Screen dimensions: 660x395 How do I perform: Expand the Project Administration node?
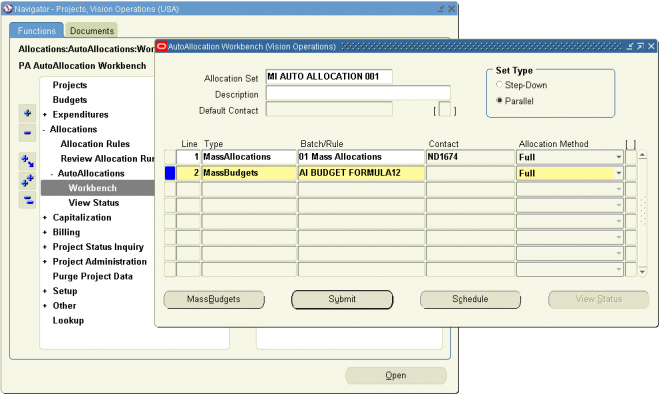click(45, 262)
